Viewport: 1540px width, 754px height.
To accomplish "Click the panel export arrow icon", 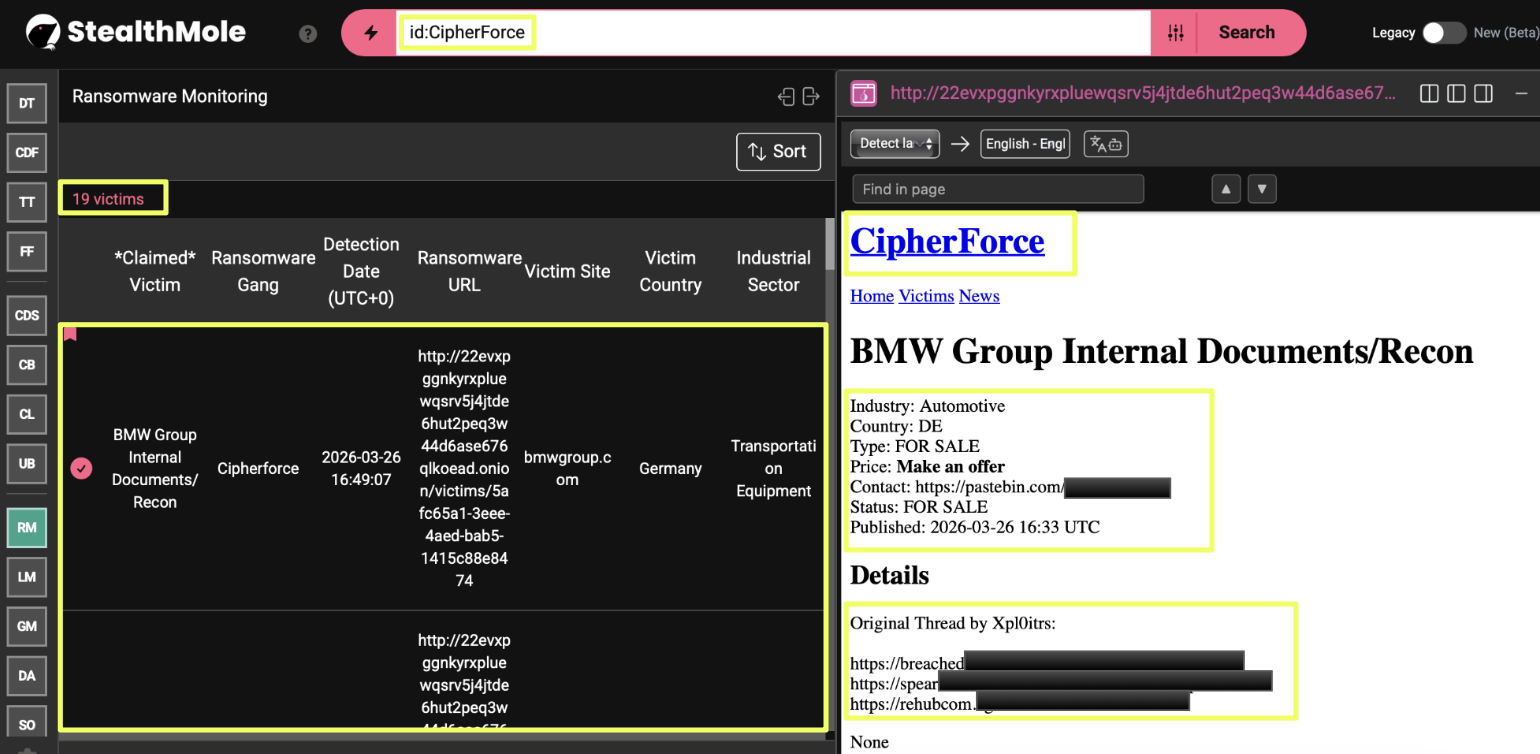I will tap(811, 97).
